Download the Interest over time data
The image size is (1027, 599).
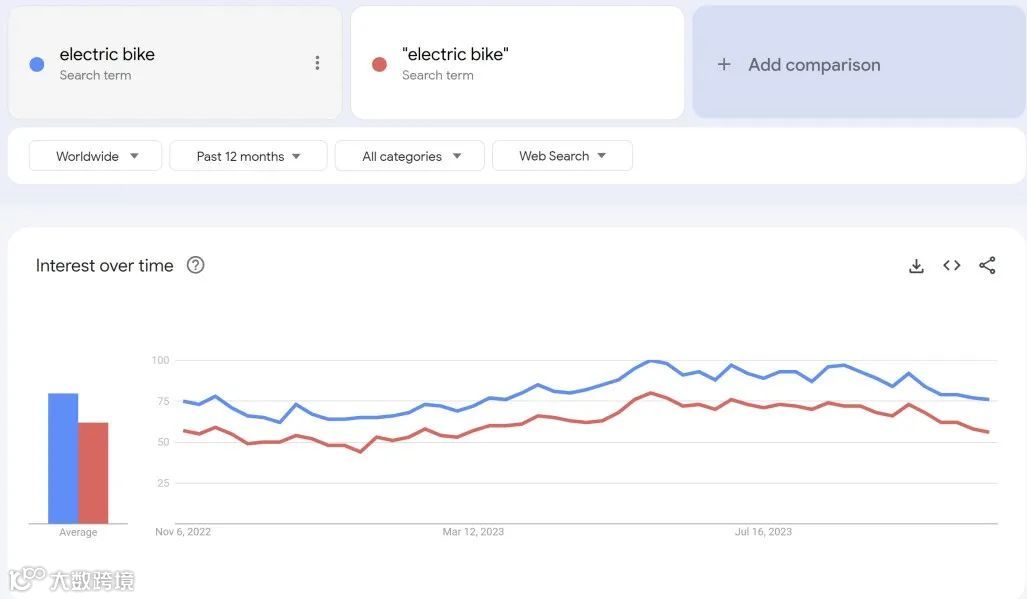click(x=916, y=265)
